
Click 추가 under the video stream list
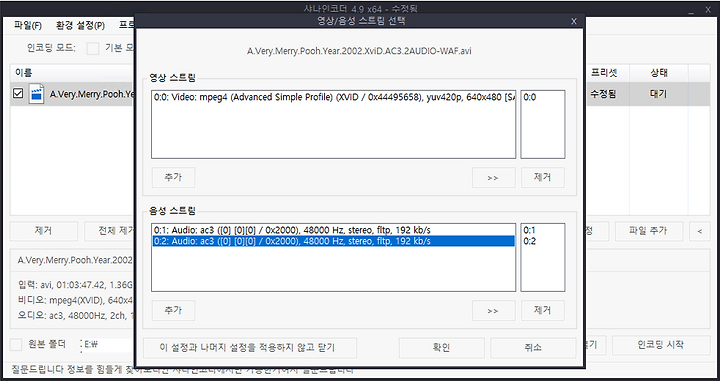pyautogui.click(x=173, y=178)
